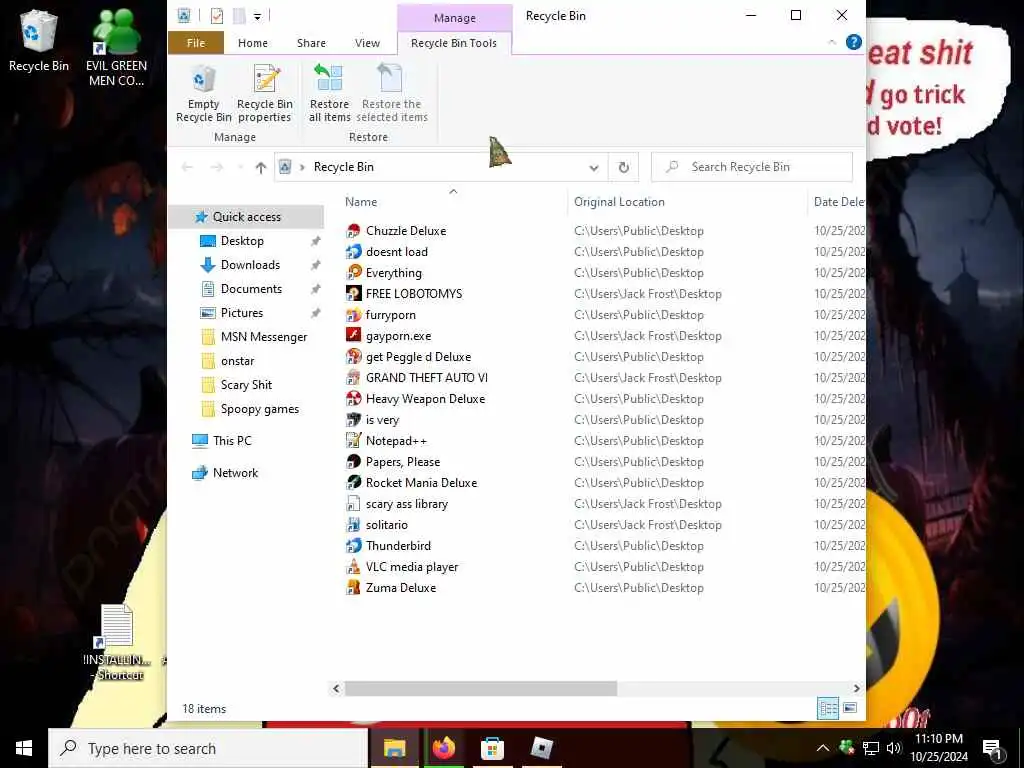This screenshot has width=1024, height=768.
Task: Switch to the View ribbon tab
Action: click(367, 42)
